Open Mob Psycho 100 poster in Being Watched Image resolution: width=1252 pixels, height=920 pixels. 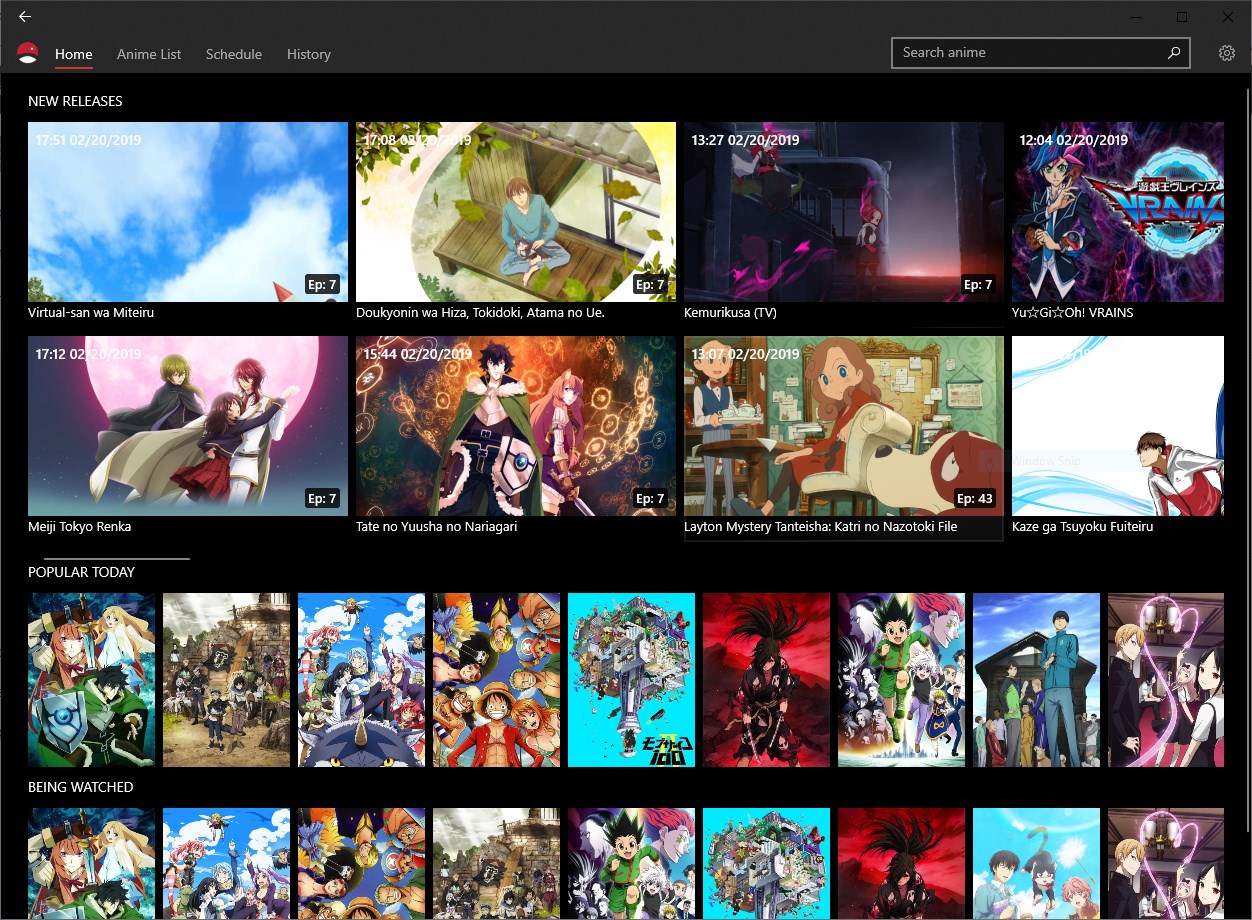coord(766,864)
